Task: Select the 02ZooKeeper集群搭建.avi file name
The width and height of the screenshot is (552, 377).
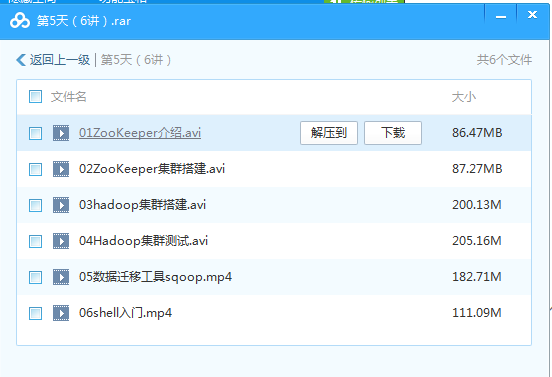Action: 152,169
